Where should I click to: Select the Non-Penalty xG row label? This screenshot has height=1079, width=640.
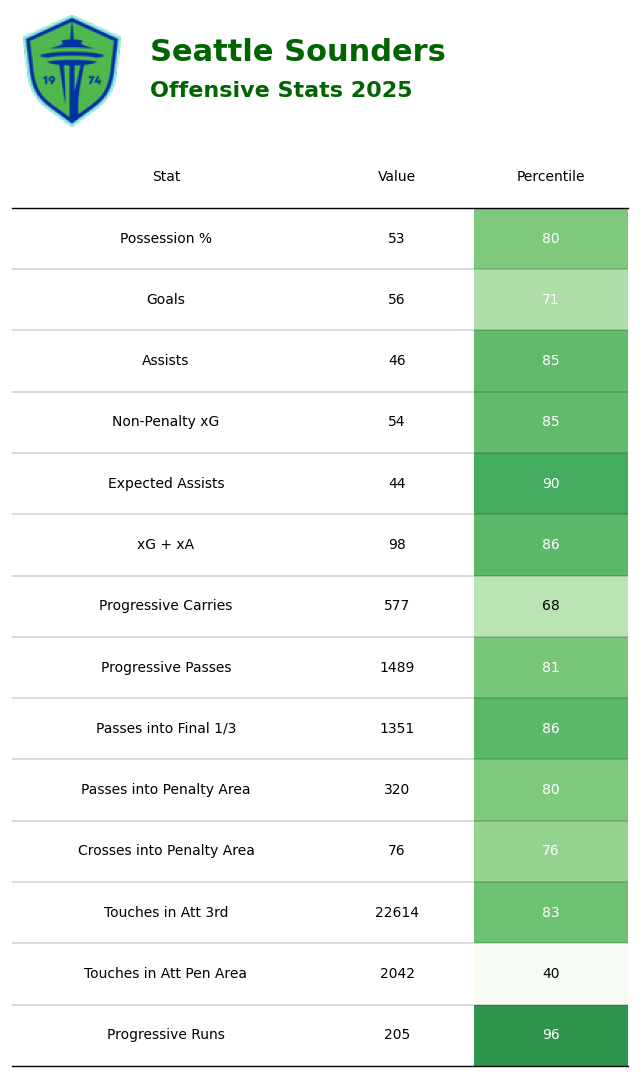166,422
